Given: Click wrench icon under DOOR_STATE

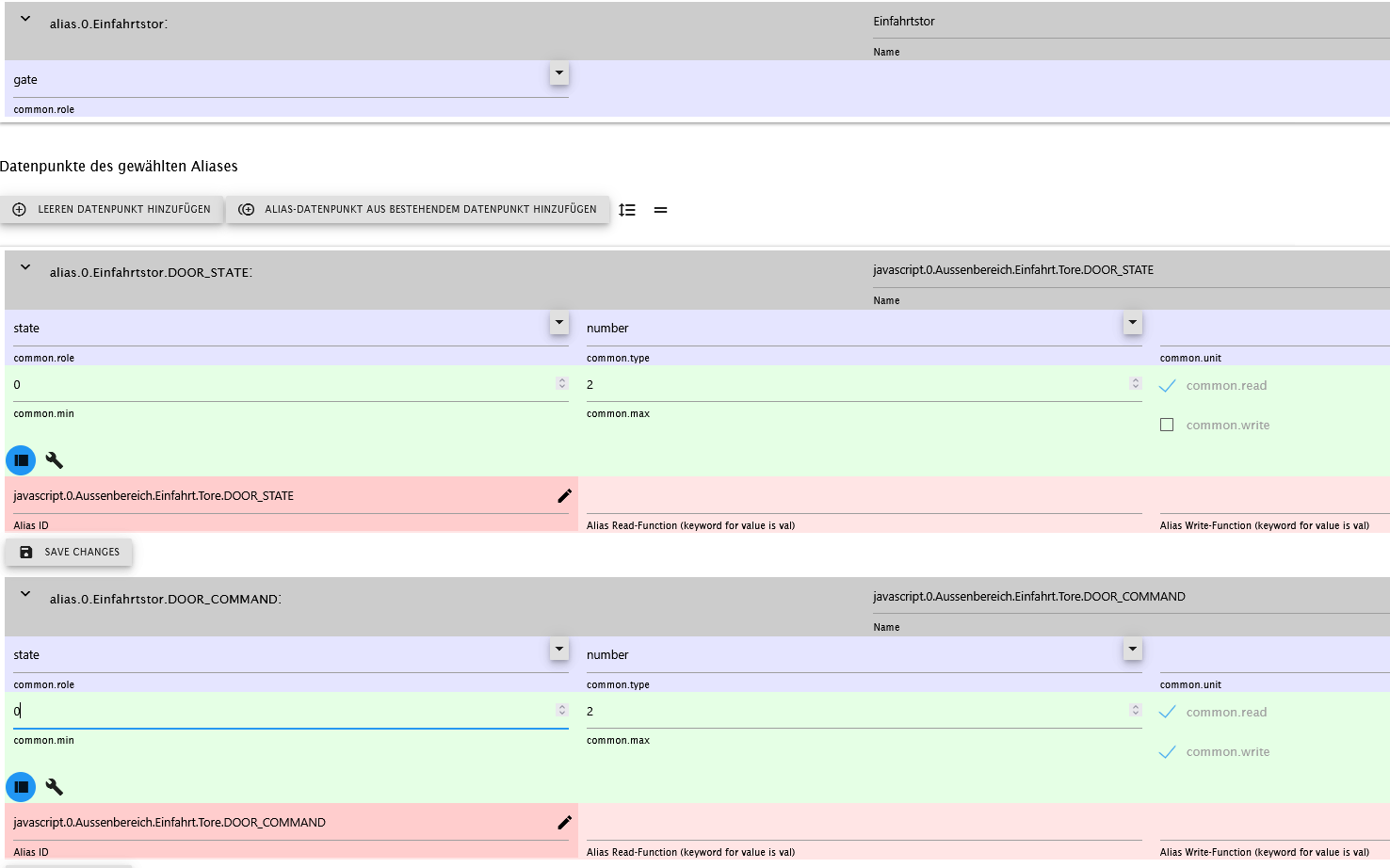Looking at the screenshot, I should (55, 460).
